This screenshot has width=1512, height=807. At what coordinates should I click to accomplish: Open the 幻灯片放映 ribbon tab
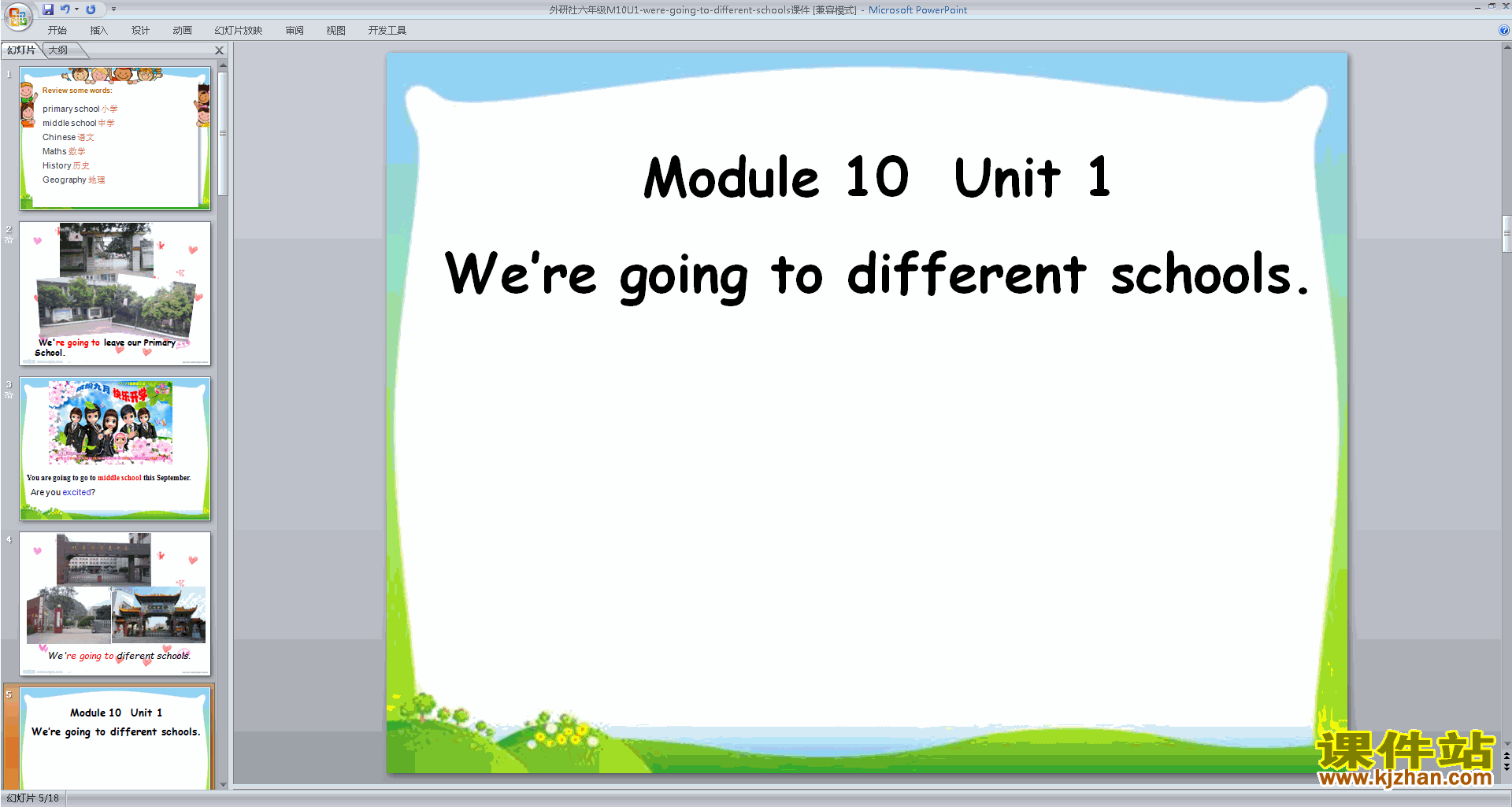click(x=238, y=31)
